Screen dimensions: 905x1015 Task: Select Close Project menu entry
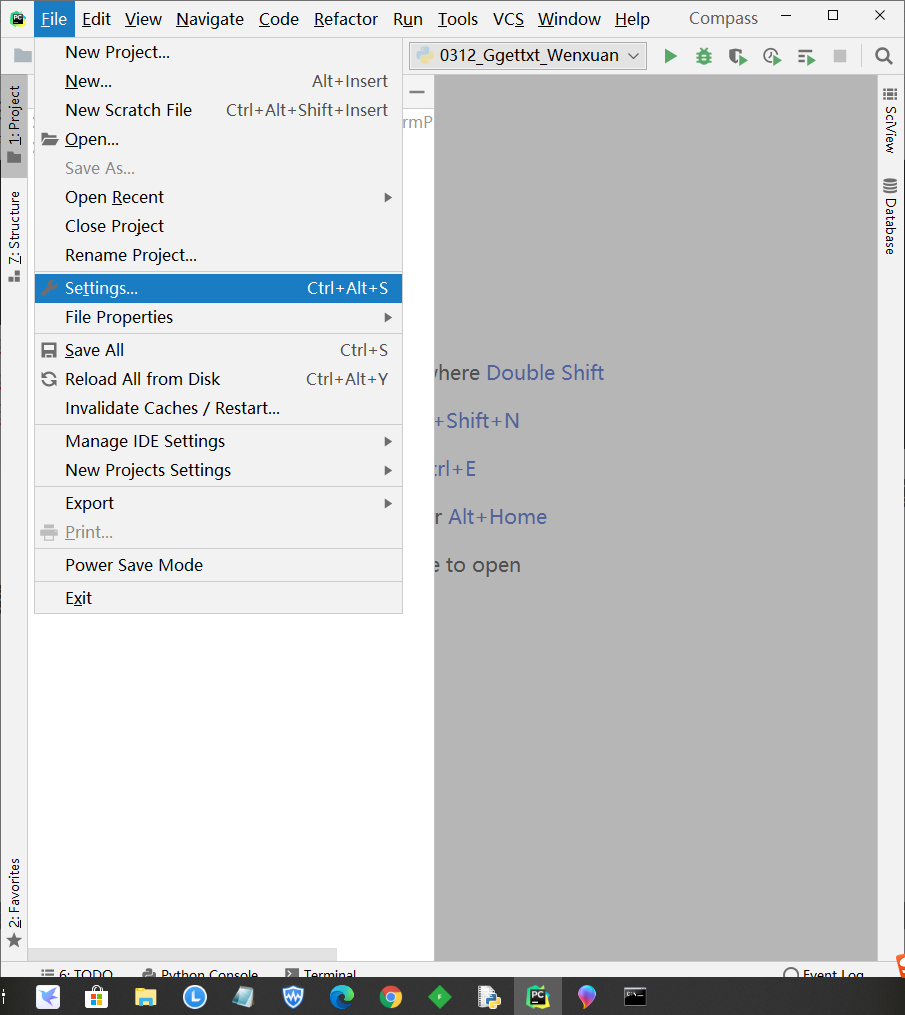click(218, 227)
